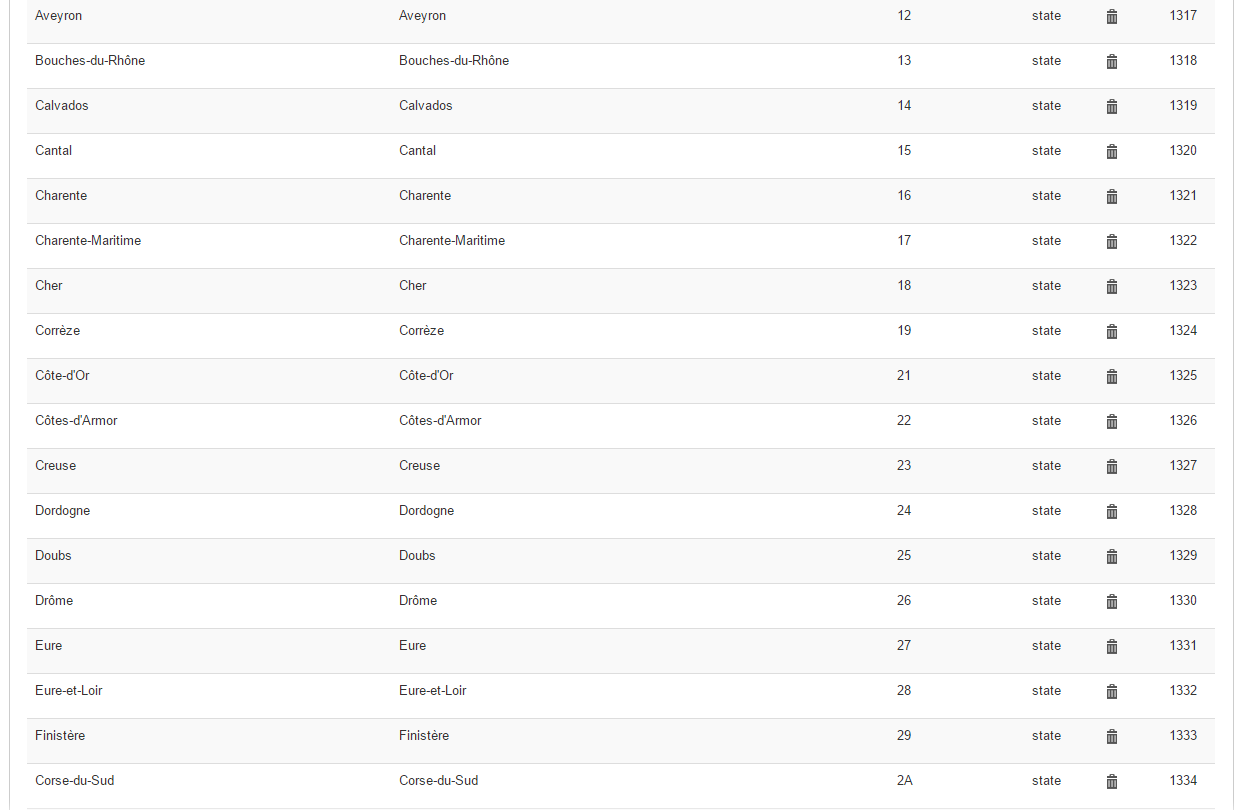Click trash icon for Bouches-du-Rhône
Viewport: 1248px width, 810px height.
[1112, 62]
